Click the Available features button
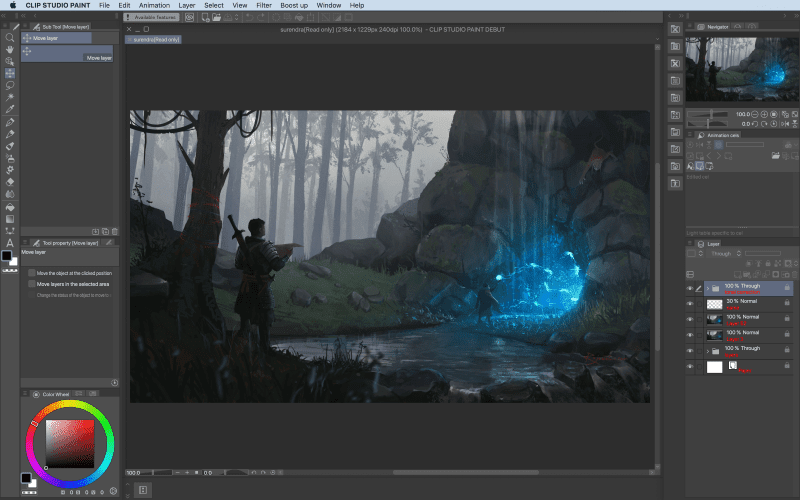 coord(151,17)
